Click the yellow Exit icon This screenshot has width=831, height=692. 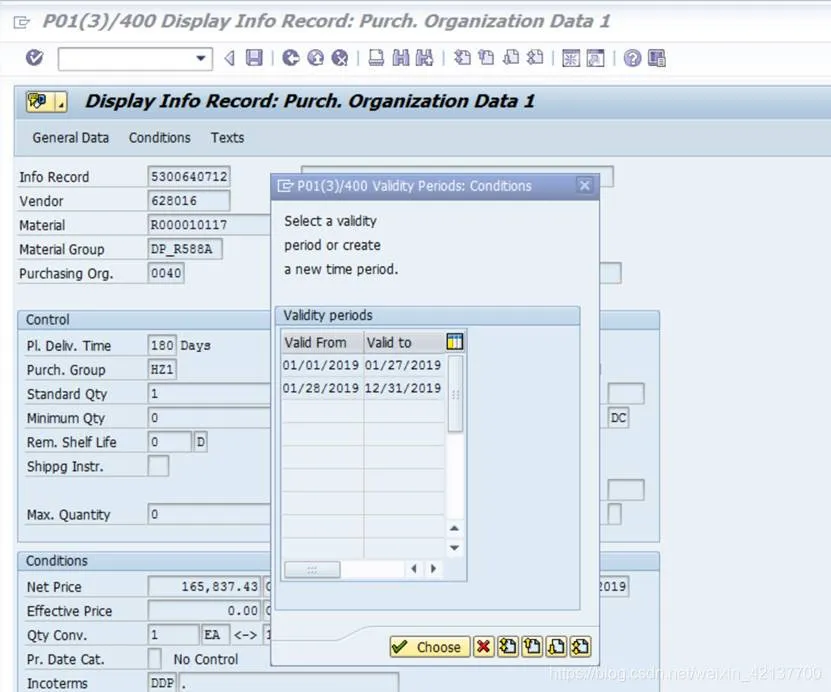(315, 58)
